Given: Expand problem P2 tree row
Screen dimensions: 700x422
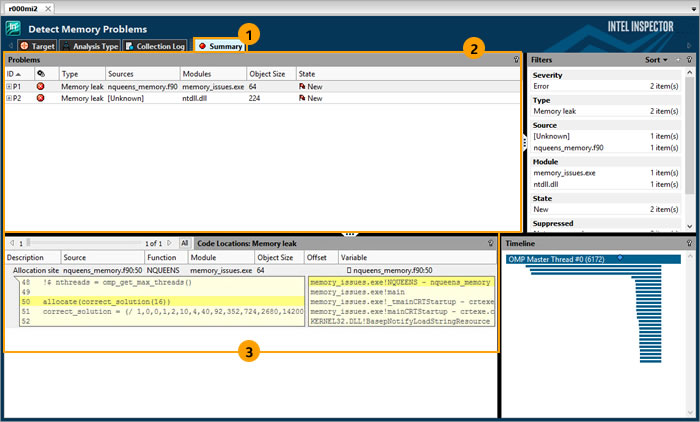Looking at the screenshot, I should (9, 98).
